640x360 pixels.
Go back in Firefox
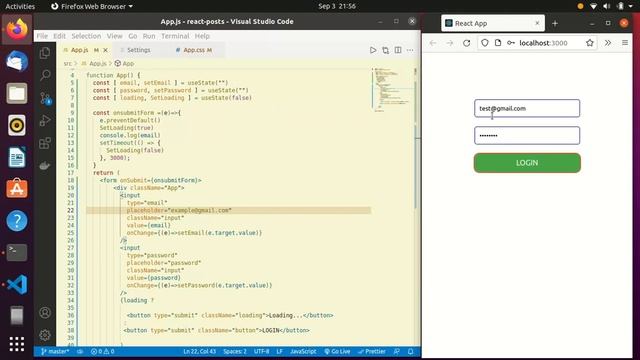click(433, 43)
